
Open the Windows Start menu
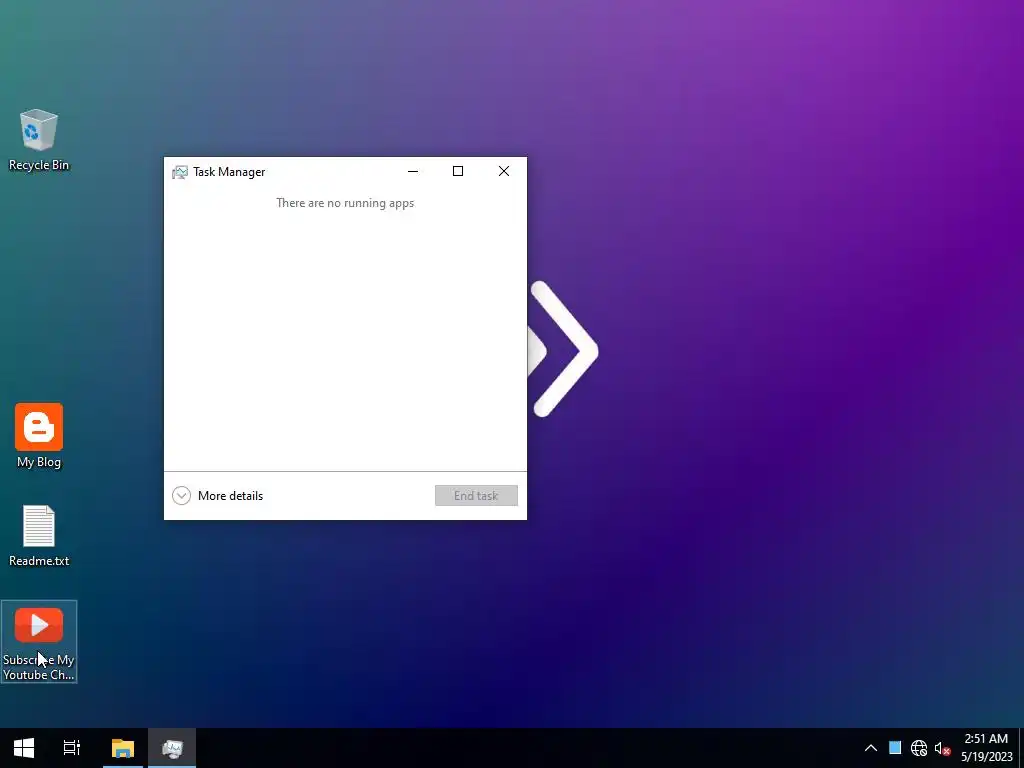click(x=24, y=748)
